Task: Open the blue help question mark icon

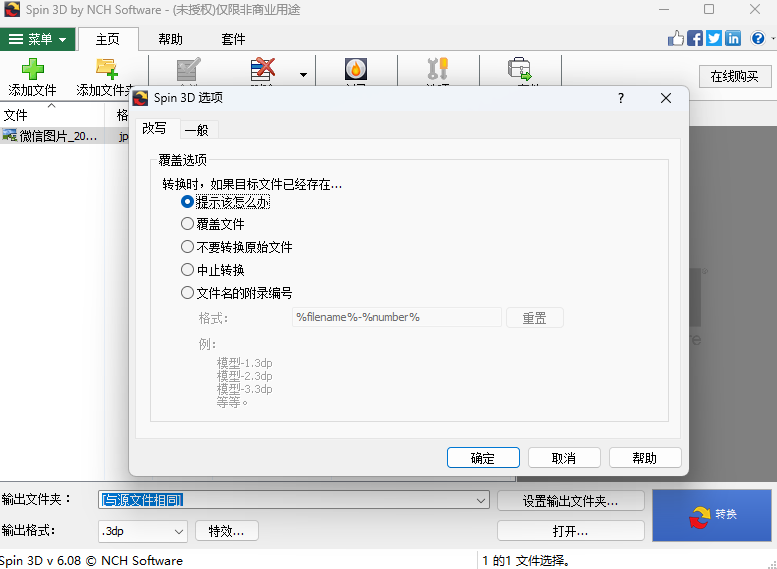Action: click(x=758, y=38)
